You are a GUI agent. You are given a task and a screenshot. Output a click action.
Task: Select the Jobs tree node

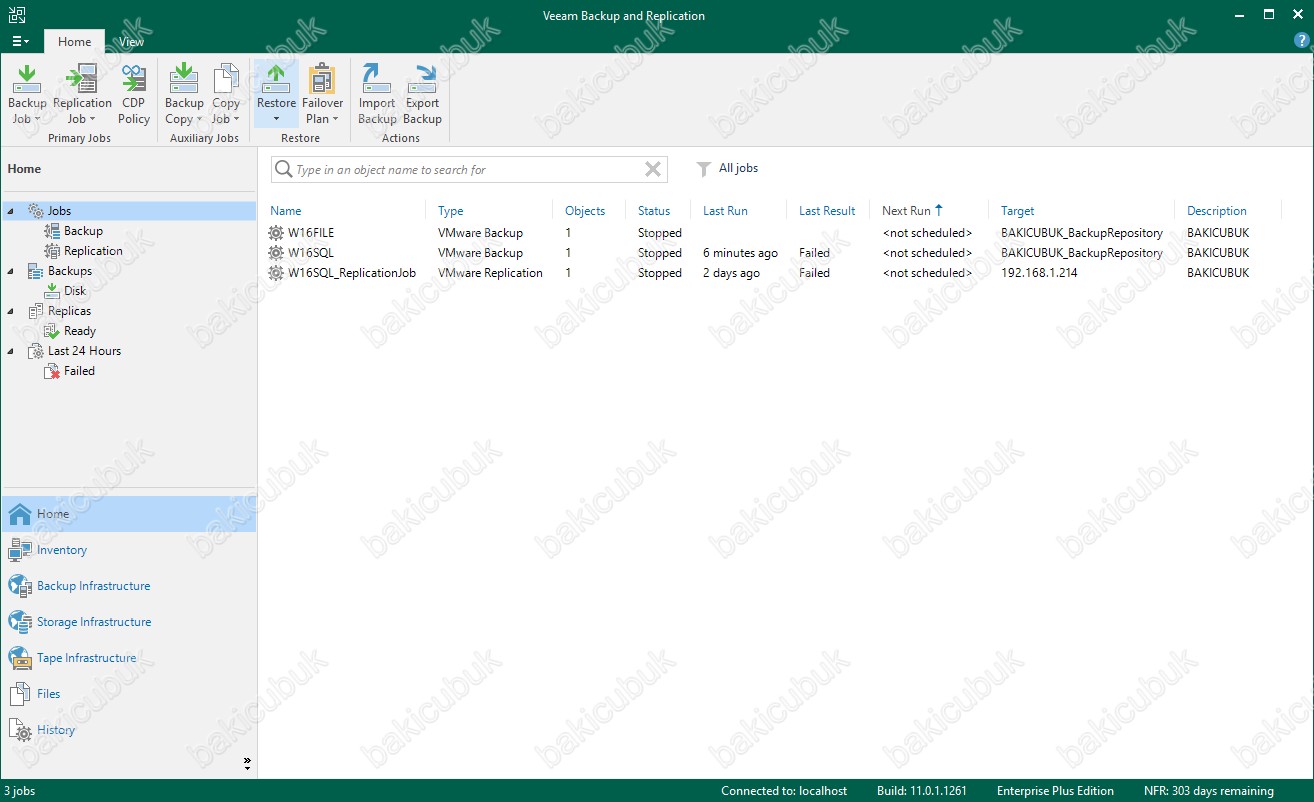coord(59,211)
